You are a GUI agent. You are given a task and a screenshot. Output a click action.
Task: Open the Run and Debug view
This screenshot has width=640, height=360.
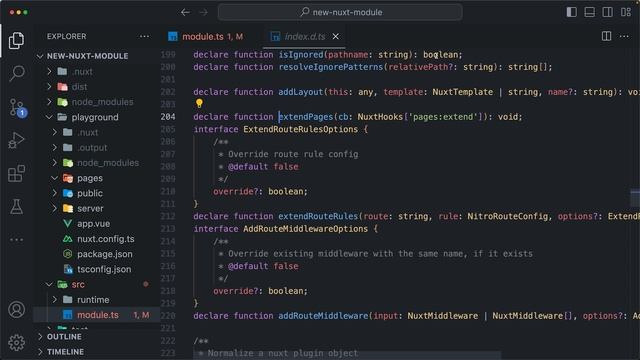click(16, 140)
